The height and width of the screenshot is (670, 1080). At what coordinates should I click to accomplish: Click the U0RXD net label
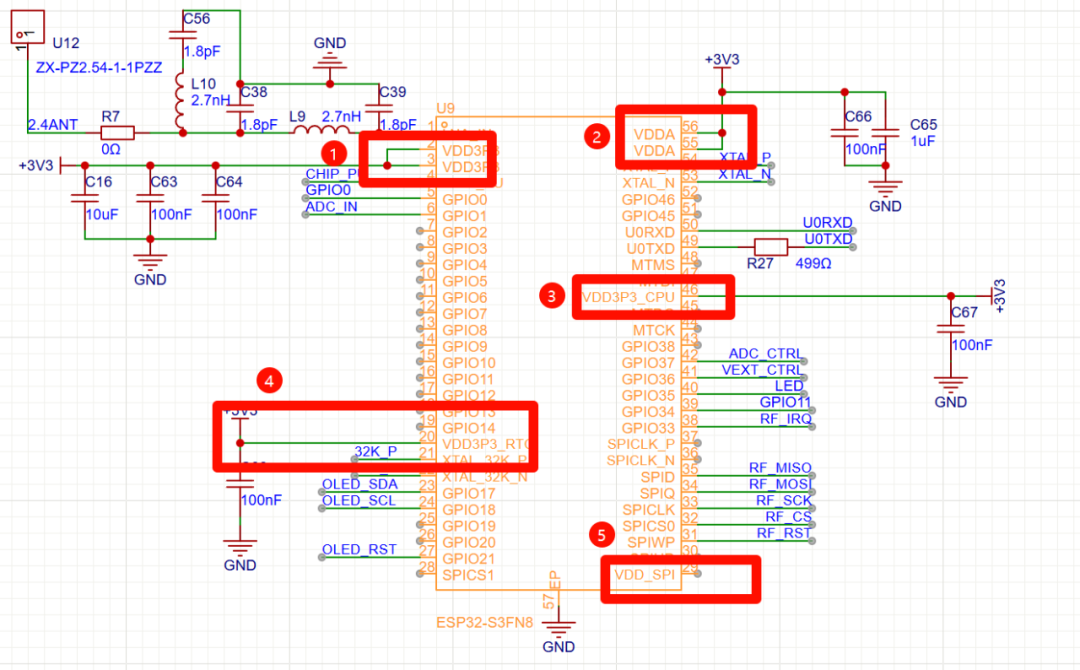829,223
